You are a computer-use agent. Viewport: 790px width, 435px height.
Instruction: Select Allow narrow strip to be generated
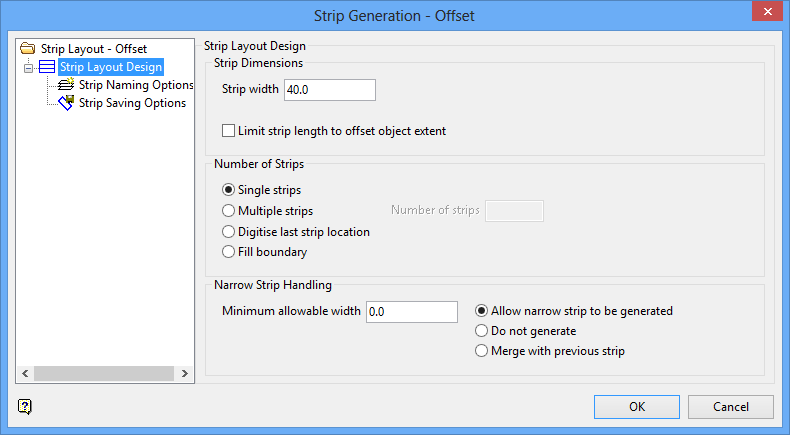pos(482,311)
